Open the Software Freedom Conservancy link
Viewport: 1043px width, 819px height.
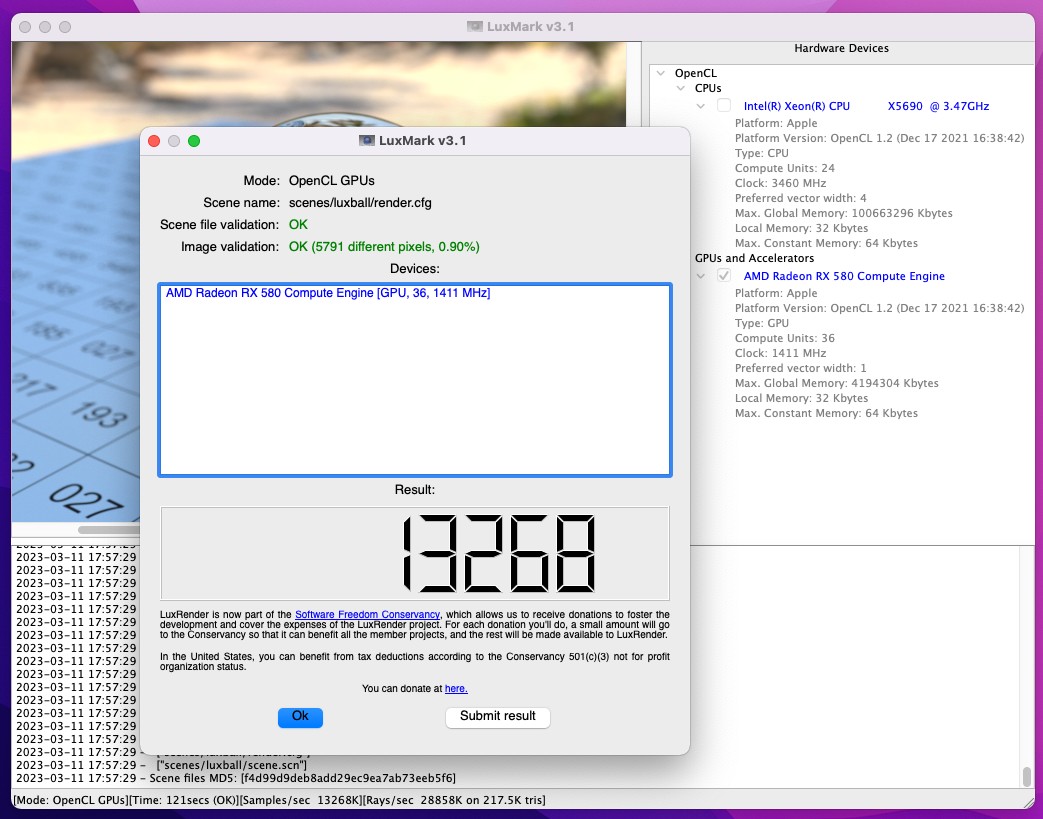(367, 615)
